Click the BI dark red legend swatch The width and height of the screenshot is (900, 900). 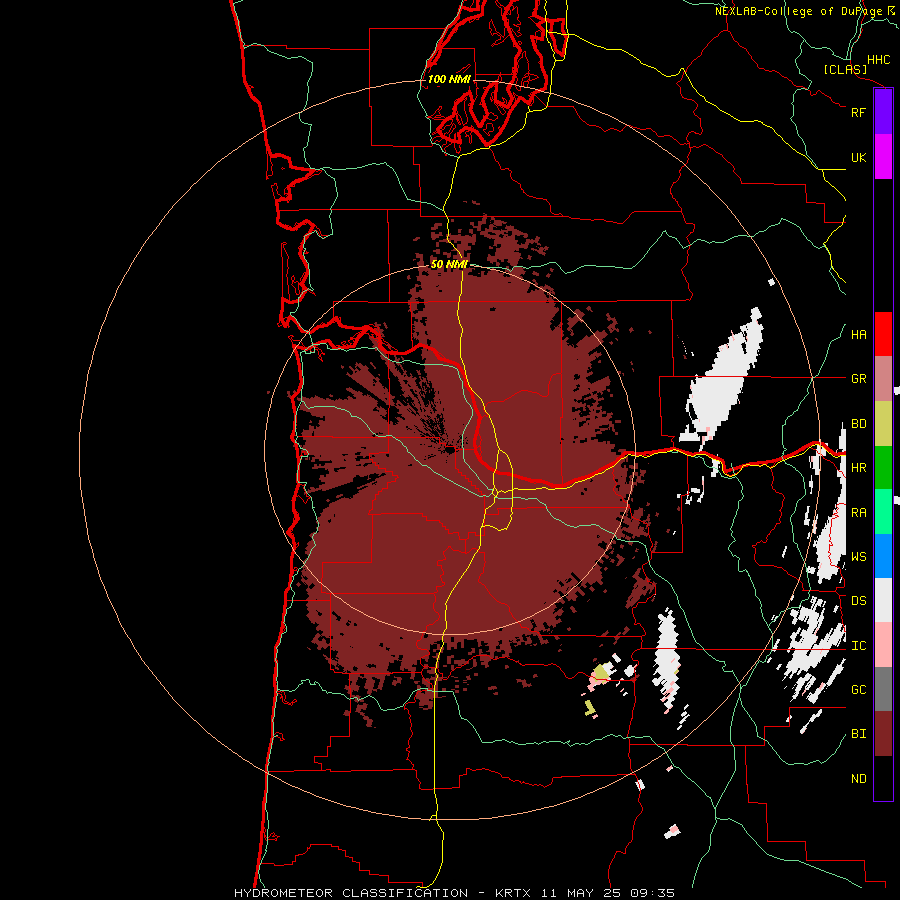pos(883,734)
